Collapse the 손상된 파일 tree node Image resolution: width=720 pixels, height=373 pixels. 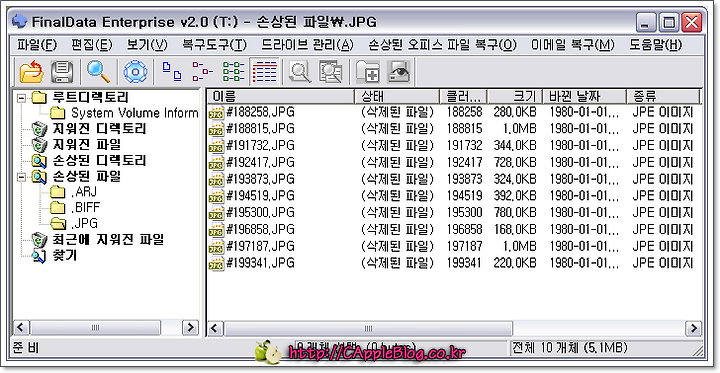pyautogui.click(x=21, y=176)
